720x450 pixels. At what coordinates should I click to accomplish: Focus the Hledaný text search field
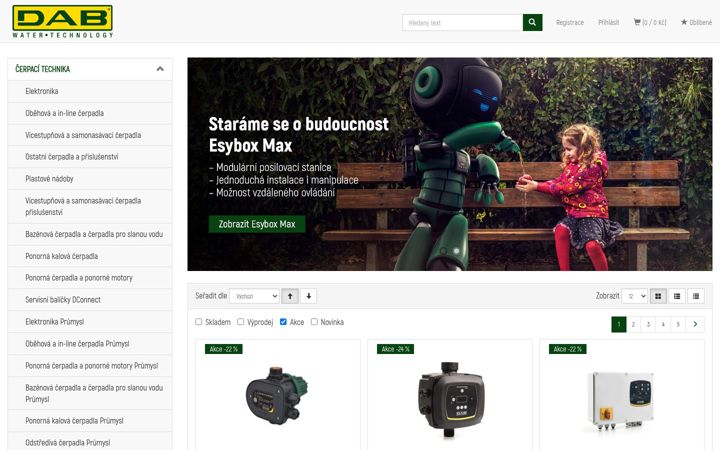pos(462,22)
